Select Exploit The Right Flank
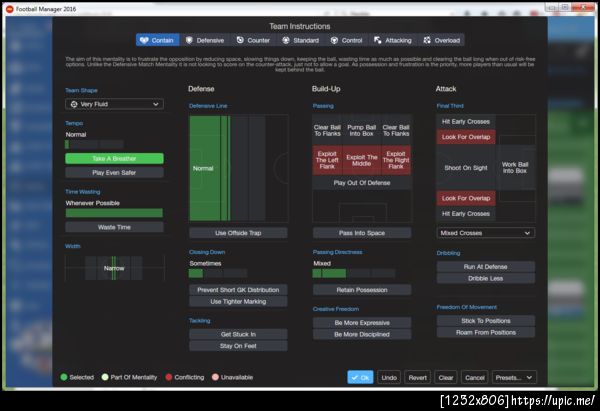 coord(396,160)
